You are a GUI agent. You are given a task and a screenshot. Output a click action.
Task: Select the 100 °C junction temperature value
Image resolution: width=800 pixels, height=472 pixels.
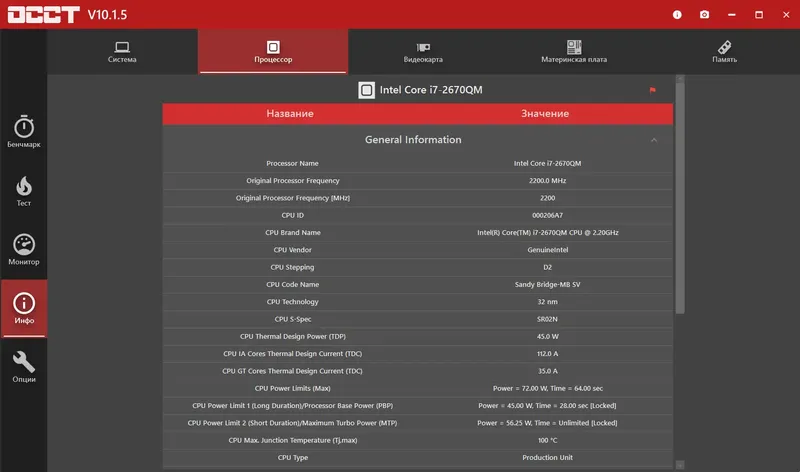point(547,440)
